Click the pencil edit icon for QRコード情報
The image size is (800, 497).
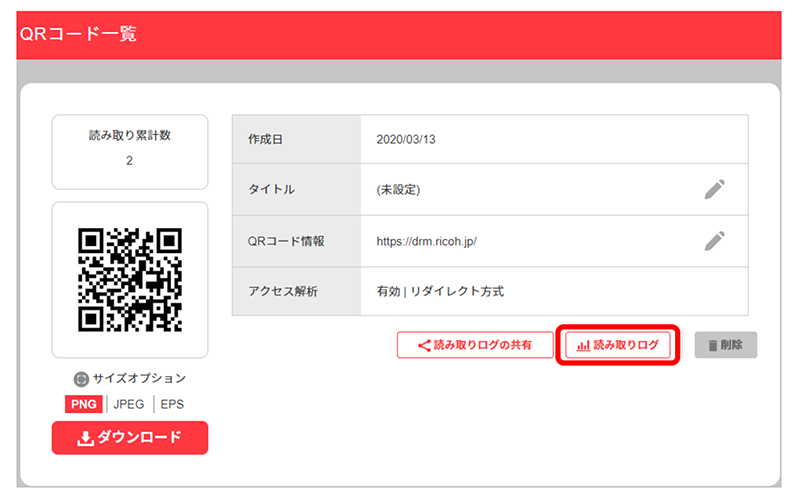coord(715,241)
